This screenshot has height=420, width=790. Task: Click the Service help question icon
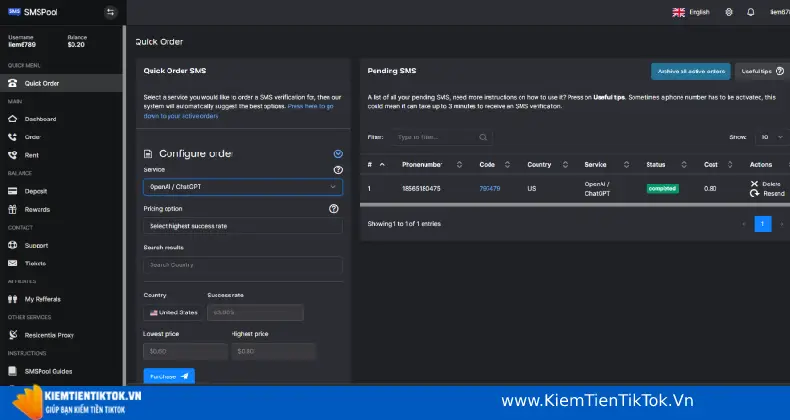pos(338,170)
